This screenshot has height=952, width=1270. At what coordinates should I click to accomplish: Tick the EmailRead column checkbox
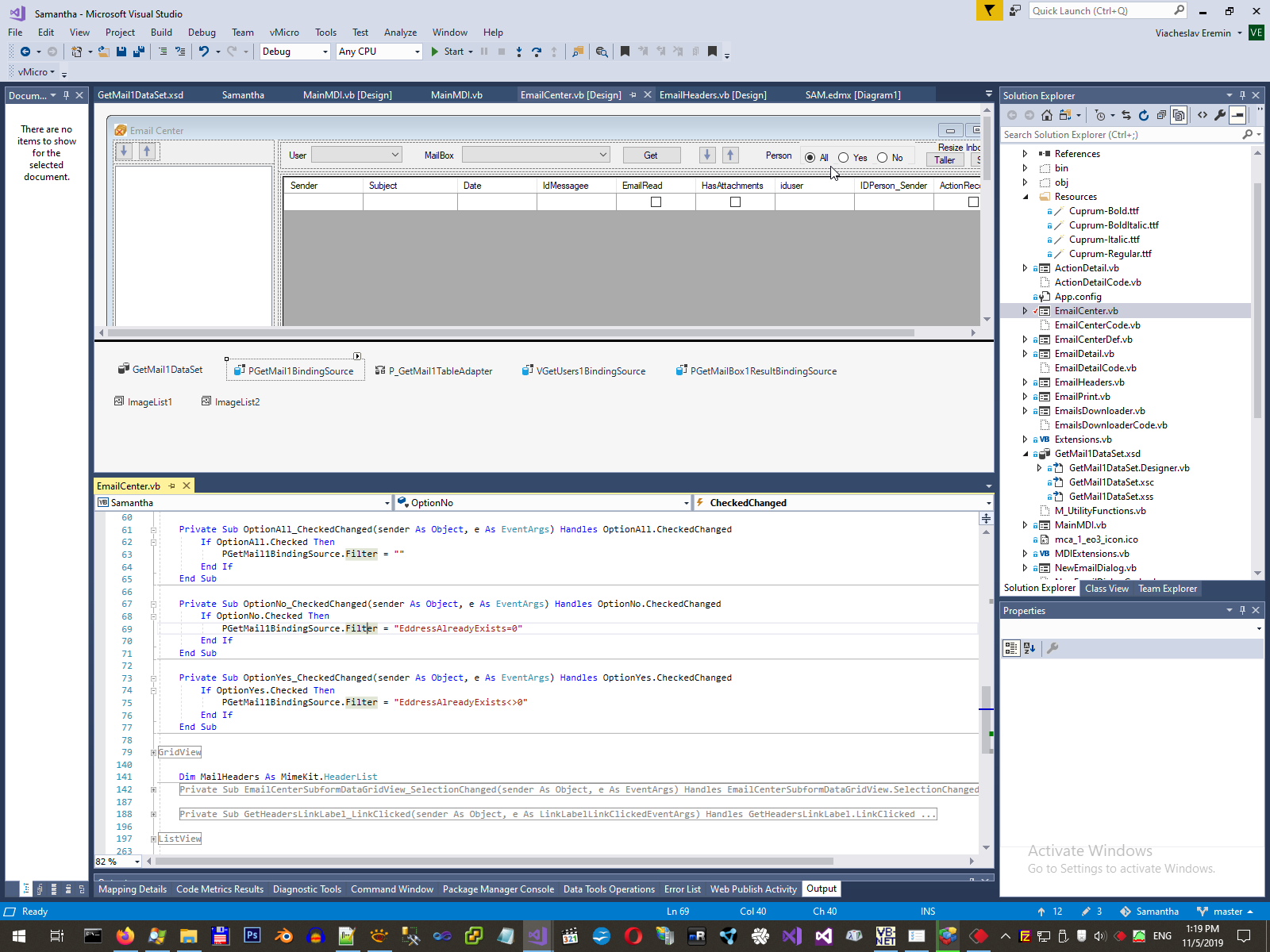[656, 202]
